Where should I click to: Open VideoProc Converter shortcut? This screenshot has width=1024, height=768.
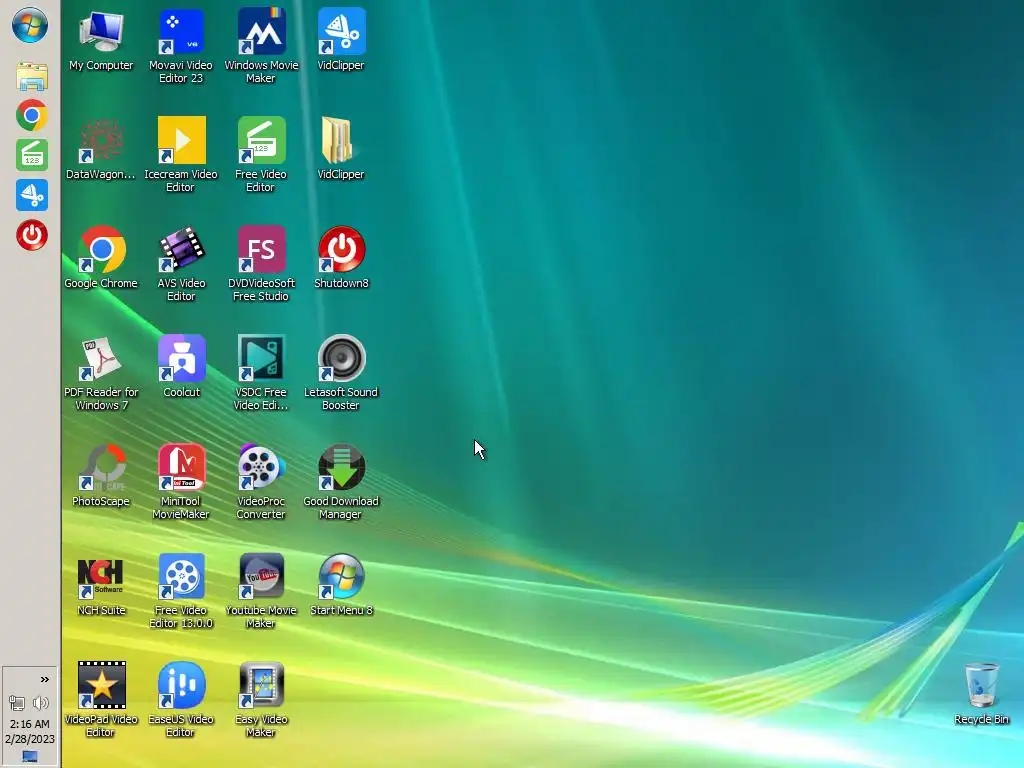(261, 482)
